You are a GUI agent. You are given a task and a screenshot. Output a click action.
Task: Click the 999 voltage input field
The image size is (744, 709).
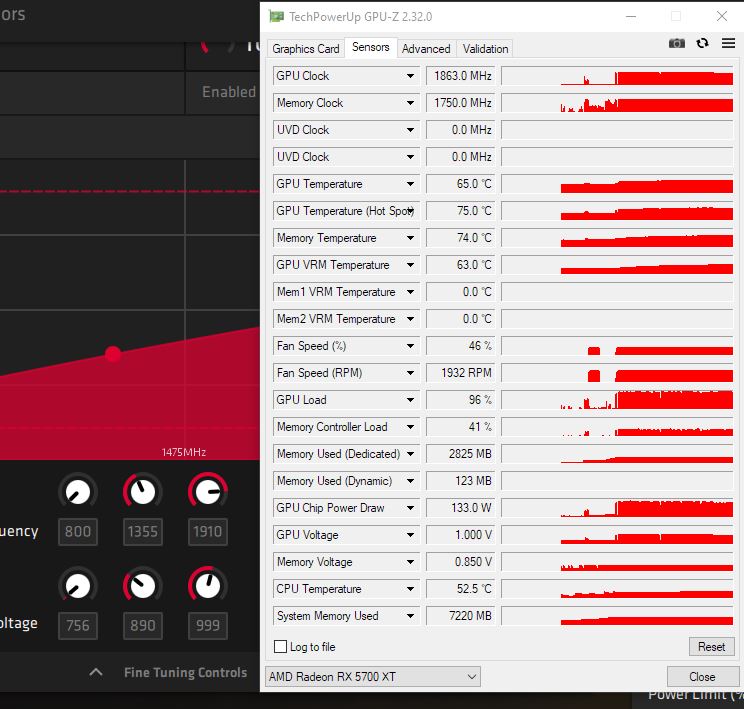(208, 625)
